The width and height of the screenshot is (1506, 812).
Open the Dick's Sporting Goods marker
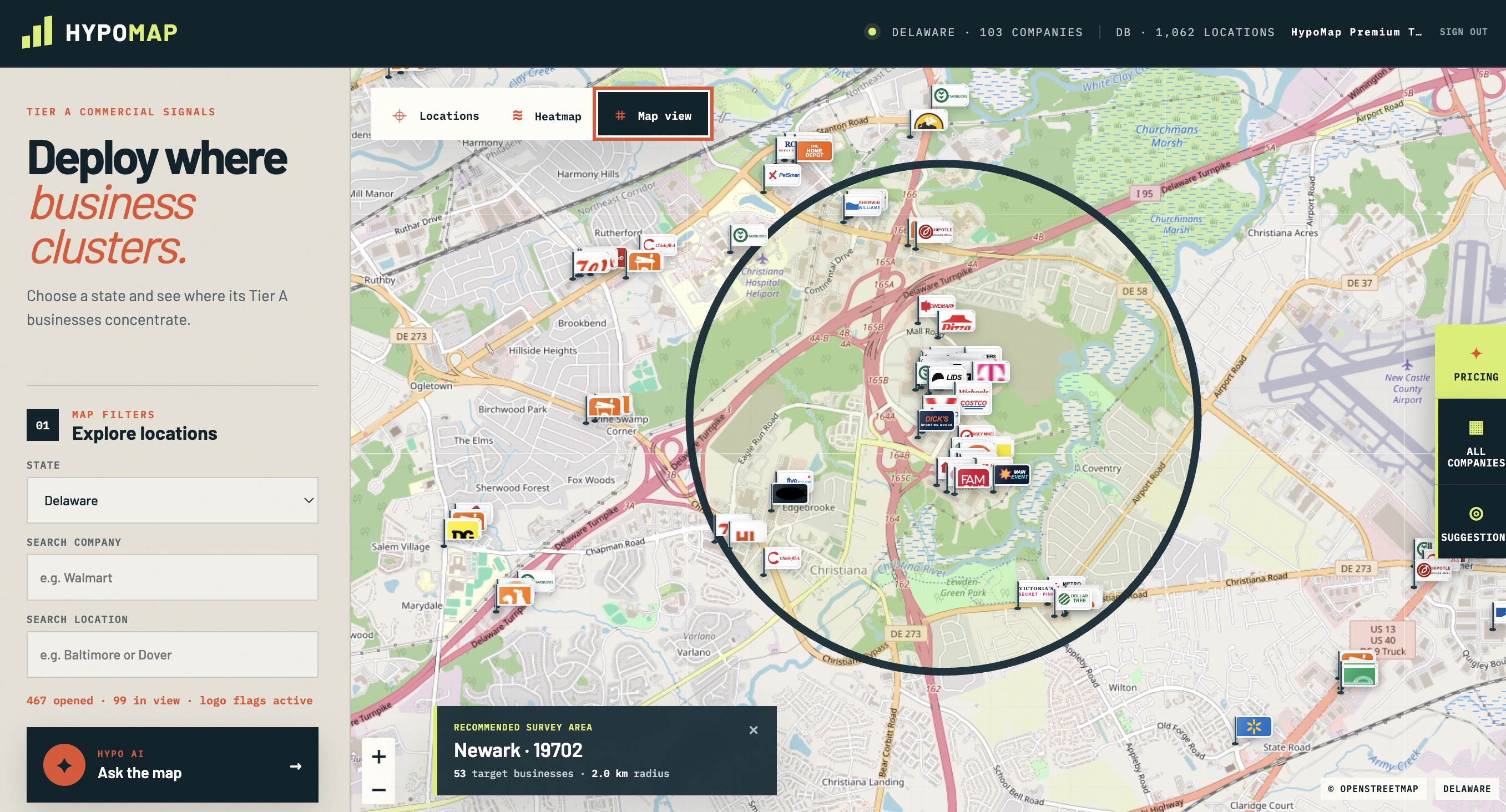click(x=936, y=420)
